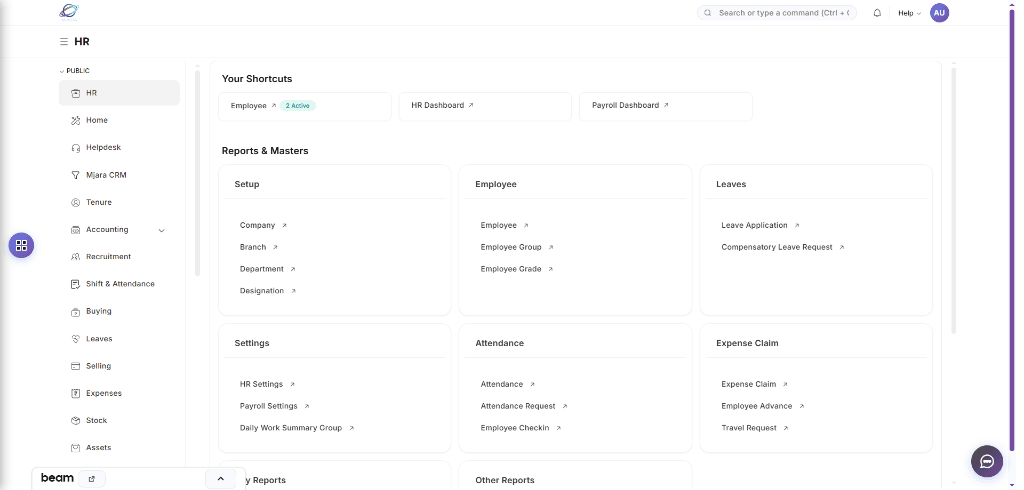Click the Expenses sidebar icon
The height and width of the screenshot is (490, 1024).
pyautogui.click(x=75, y=393)
